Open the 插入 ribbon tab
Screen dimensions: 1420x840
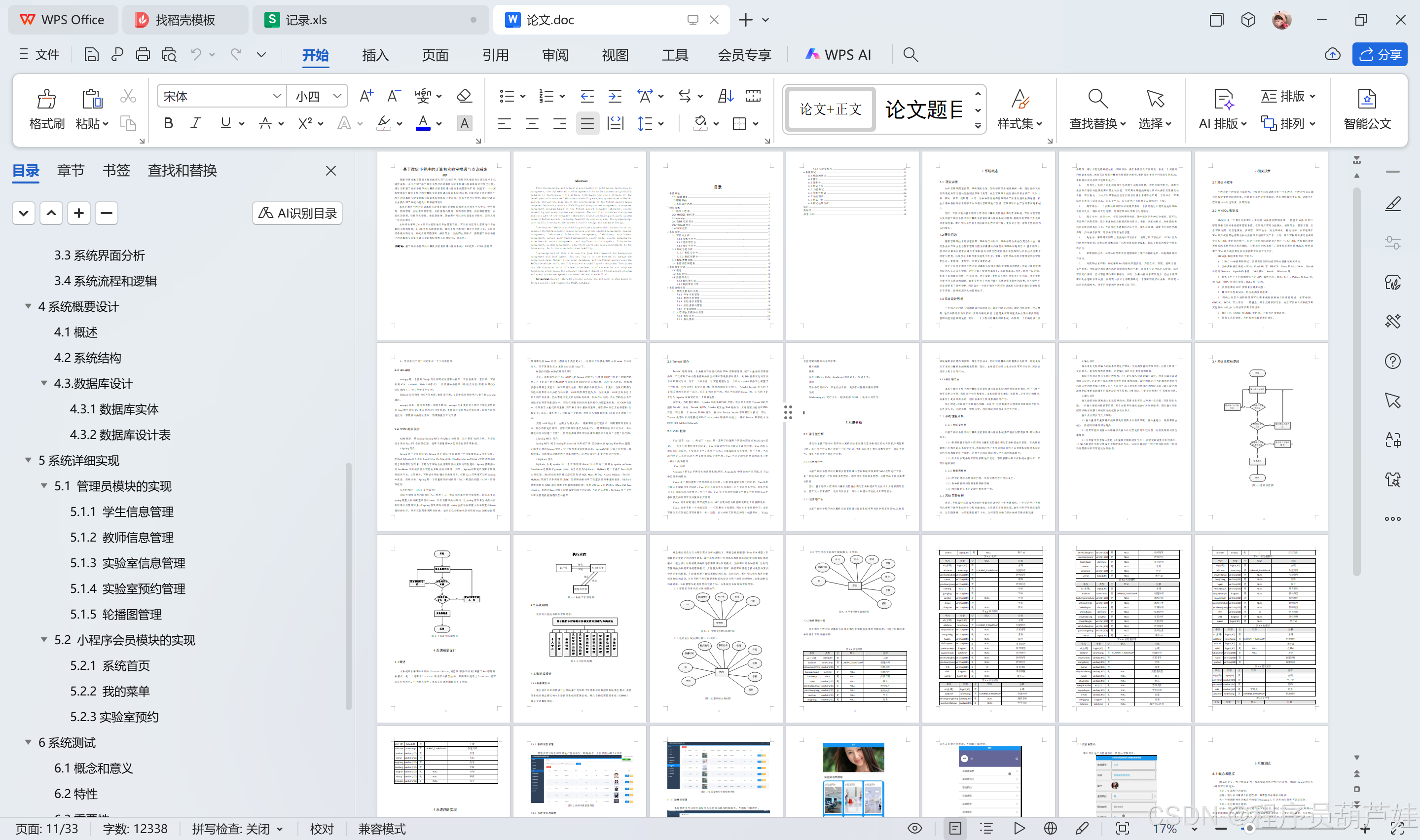click(375, 55)
